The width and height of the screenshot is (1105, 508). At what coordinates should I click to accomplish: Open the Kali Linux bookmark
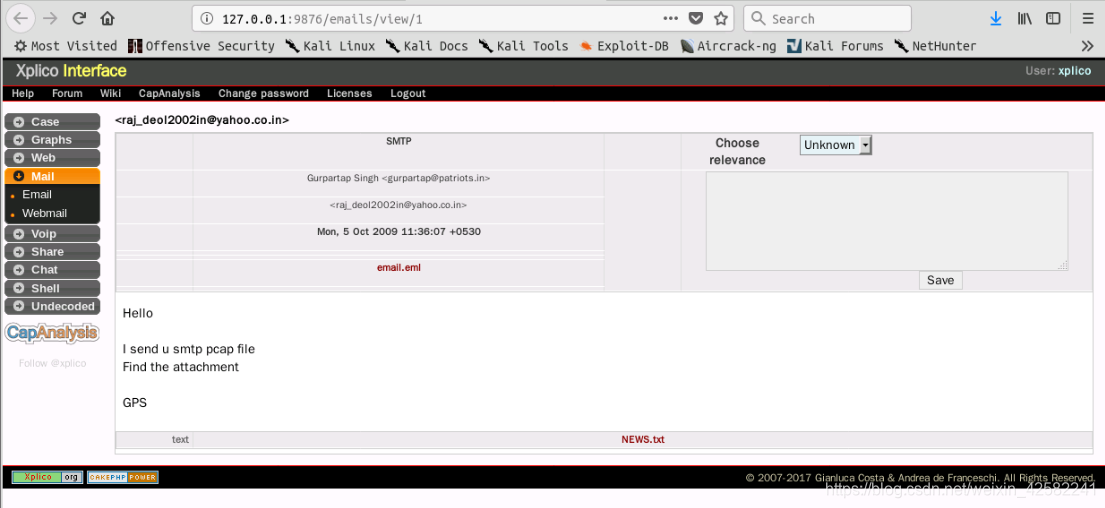click(x=330, y=46)
